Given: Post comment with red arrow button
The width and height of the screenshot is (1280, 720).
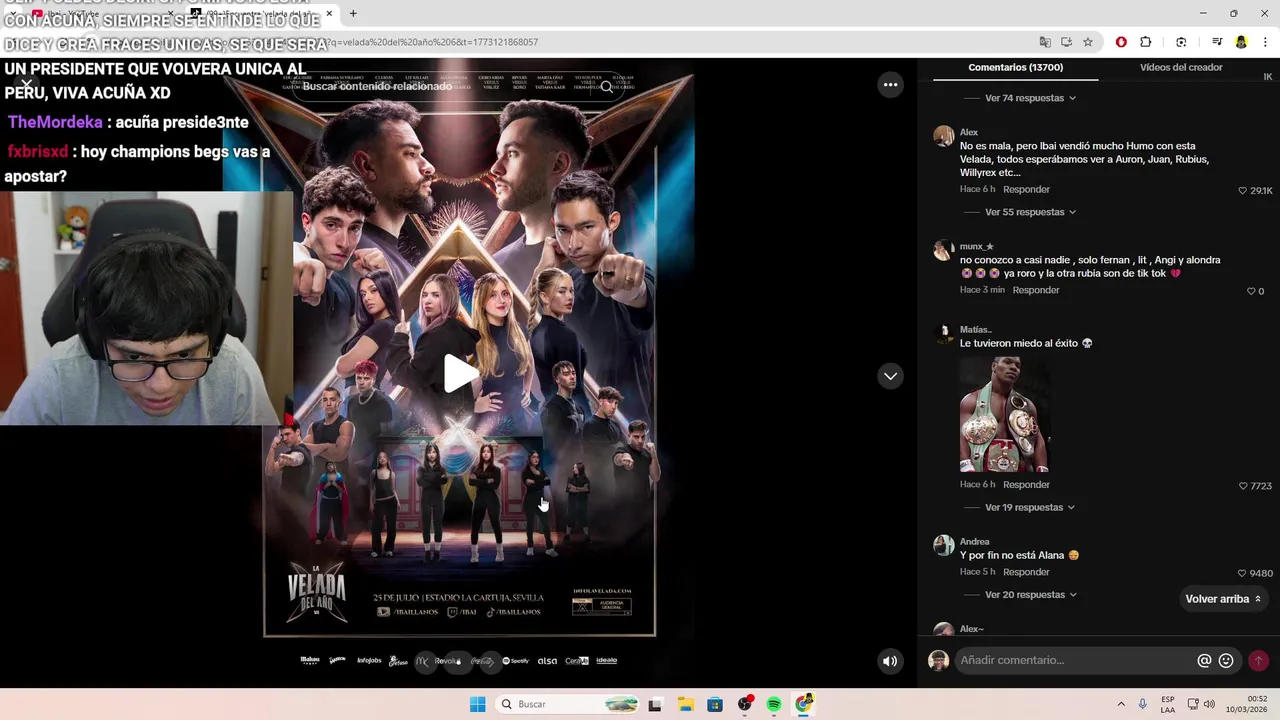Looking at the screenshot, I should (x=1258, y=661).
